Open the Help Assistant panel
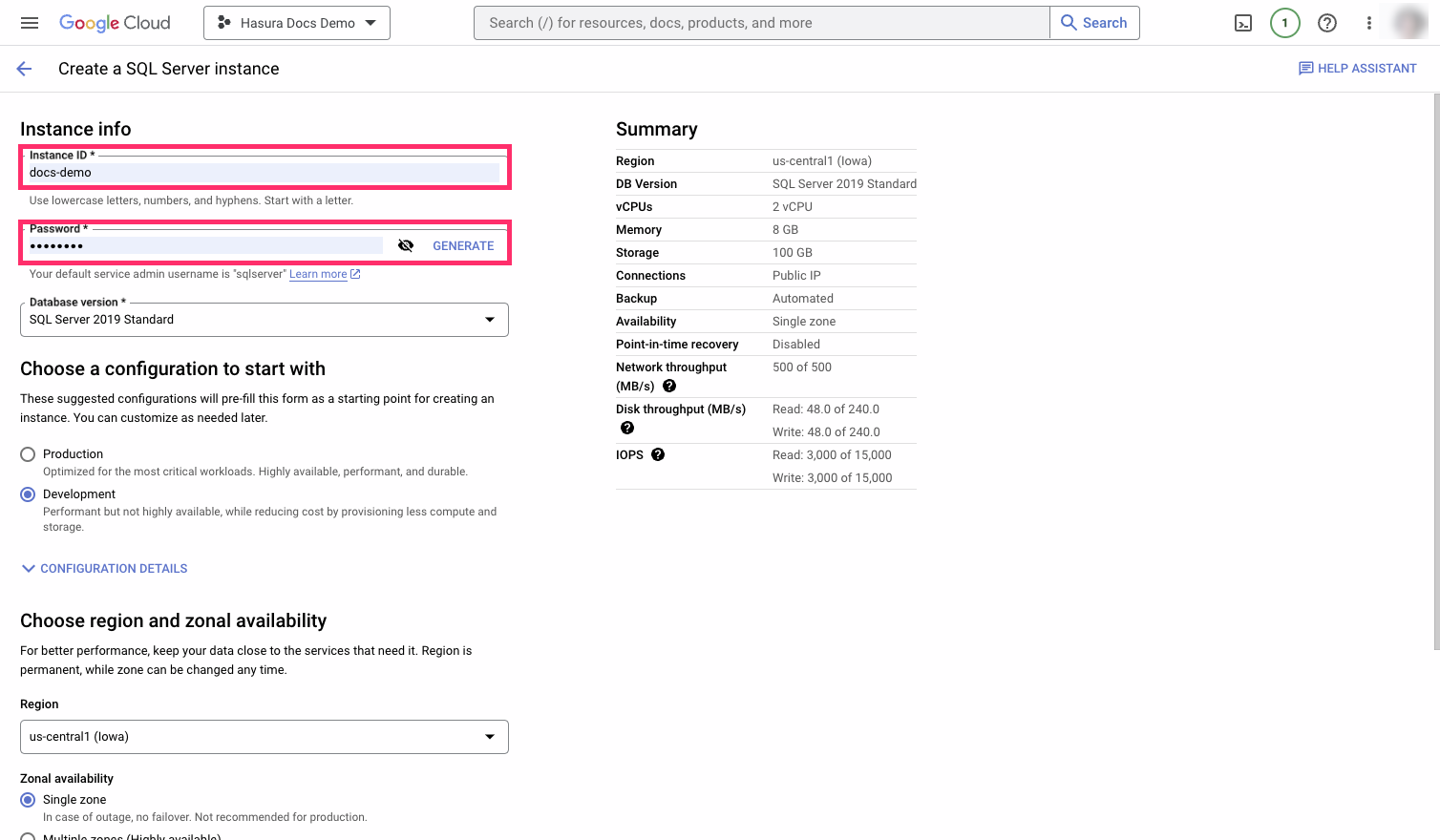 point(1358,69)
